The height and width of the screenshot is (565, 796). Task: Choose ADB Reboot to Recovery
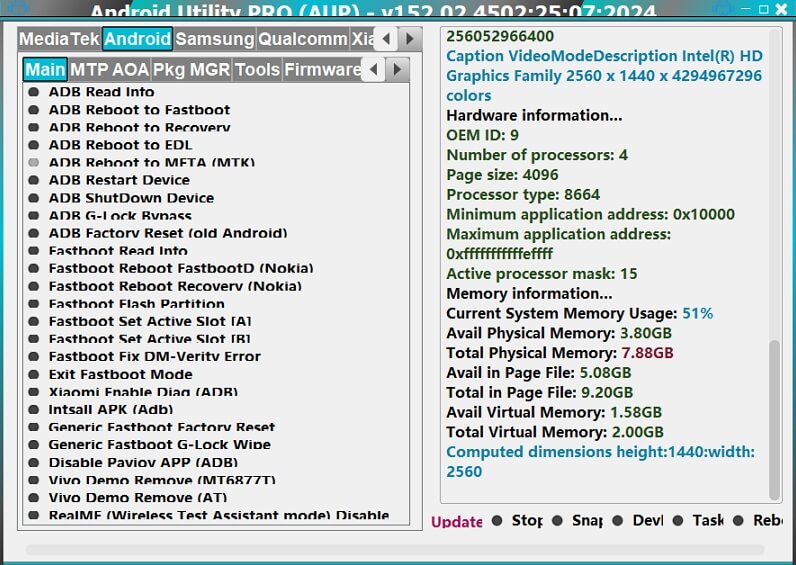pyautogui.click(x=129, y=127)
